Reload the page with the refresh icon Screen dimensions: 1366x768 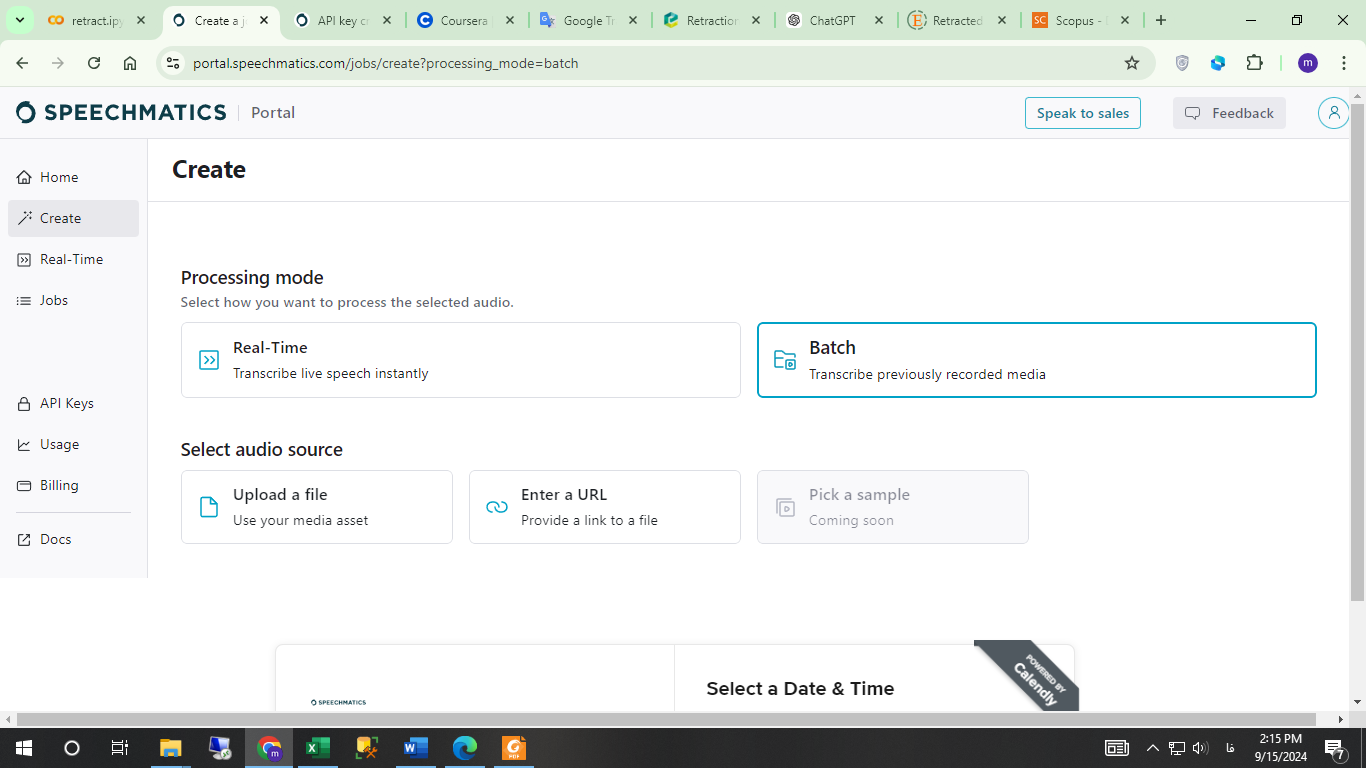coord(94,63)
